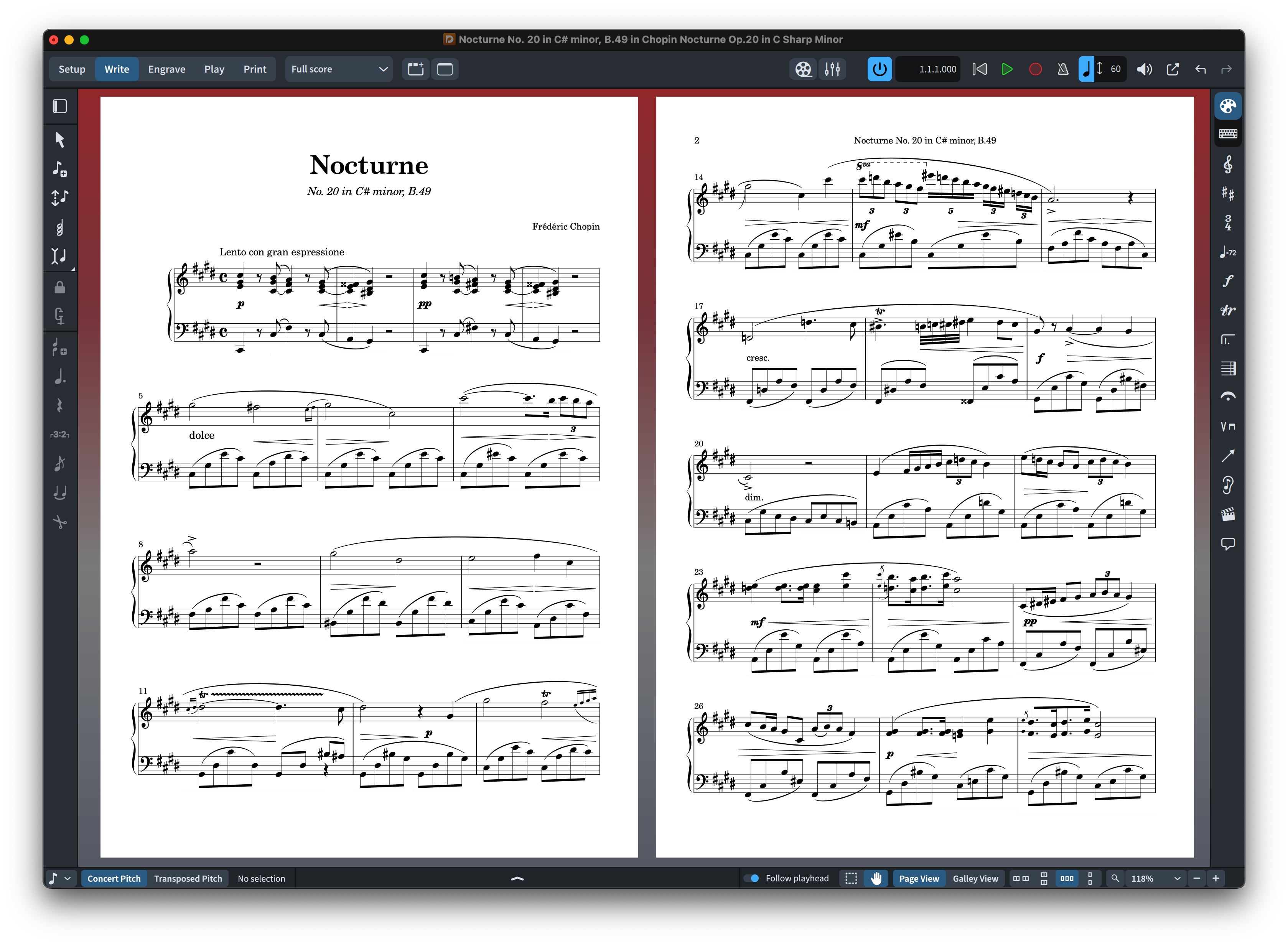Screen dimensions: 1288x945
Task: Toggle the metronome click
Action: point(1062,69)
